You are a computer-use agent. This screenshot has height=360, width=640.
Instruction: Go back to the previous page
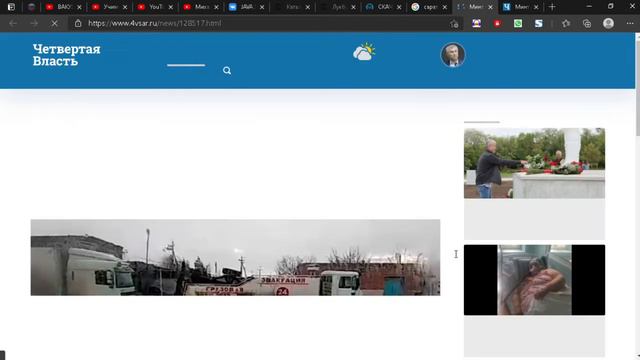(13, 24)
